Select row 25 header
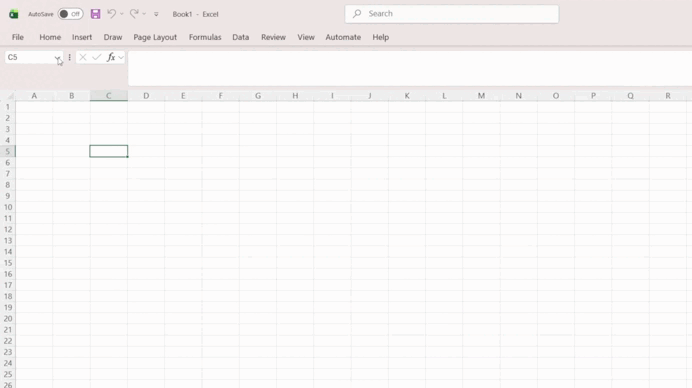Image resolution: width=692 pixels, height=388 pixels. [x=8, y=374]
